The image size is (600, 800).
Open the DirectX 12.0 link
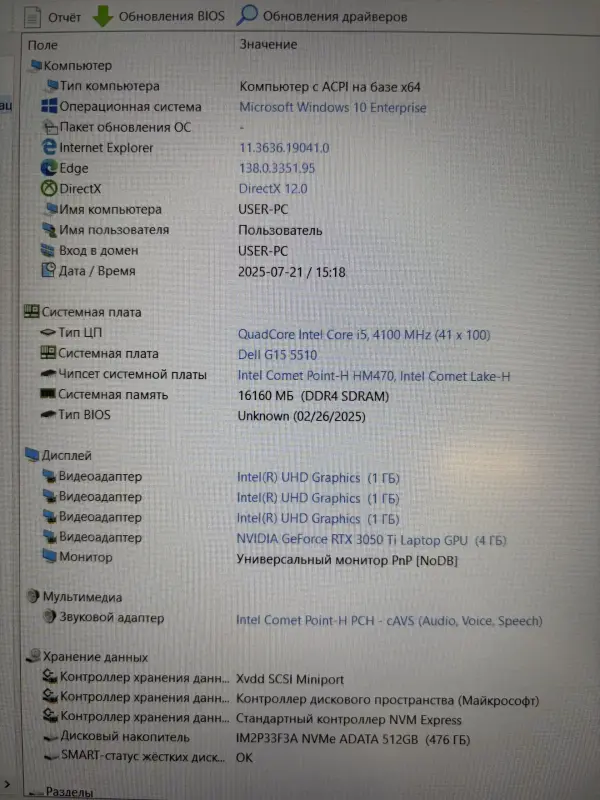(273, 189)
